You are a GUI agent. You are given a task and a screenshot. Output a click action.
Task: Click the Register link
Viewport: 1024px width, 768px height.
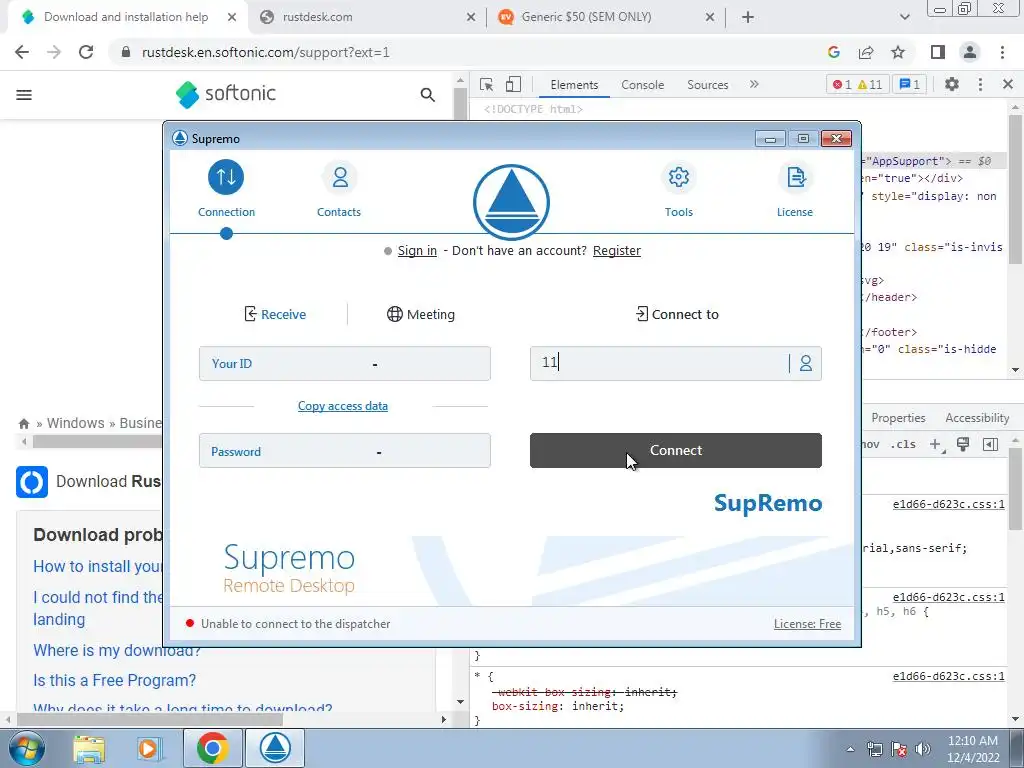[x=616, y=251]
